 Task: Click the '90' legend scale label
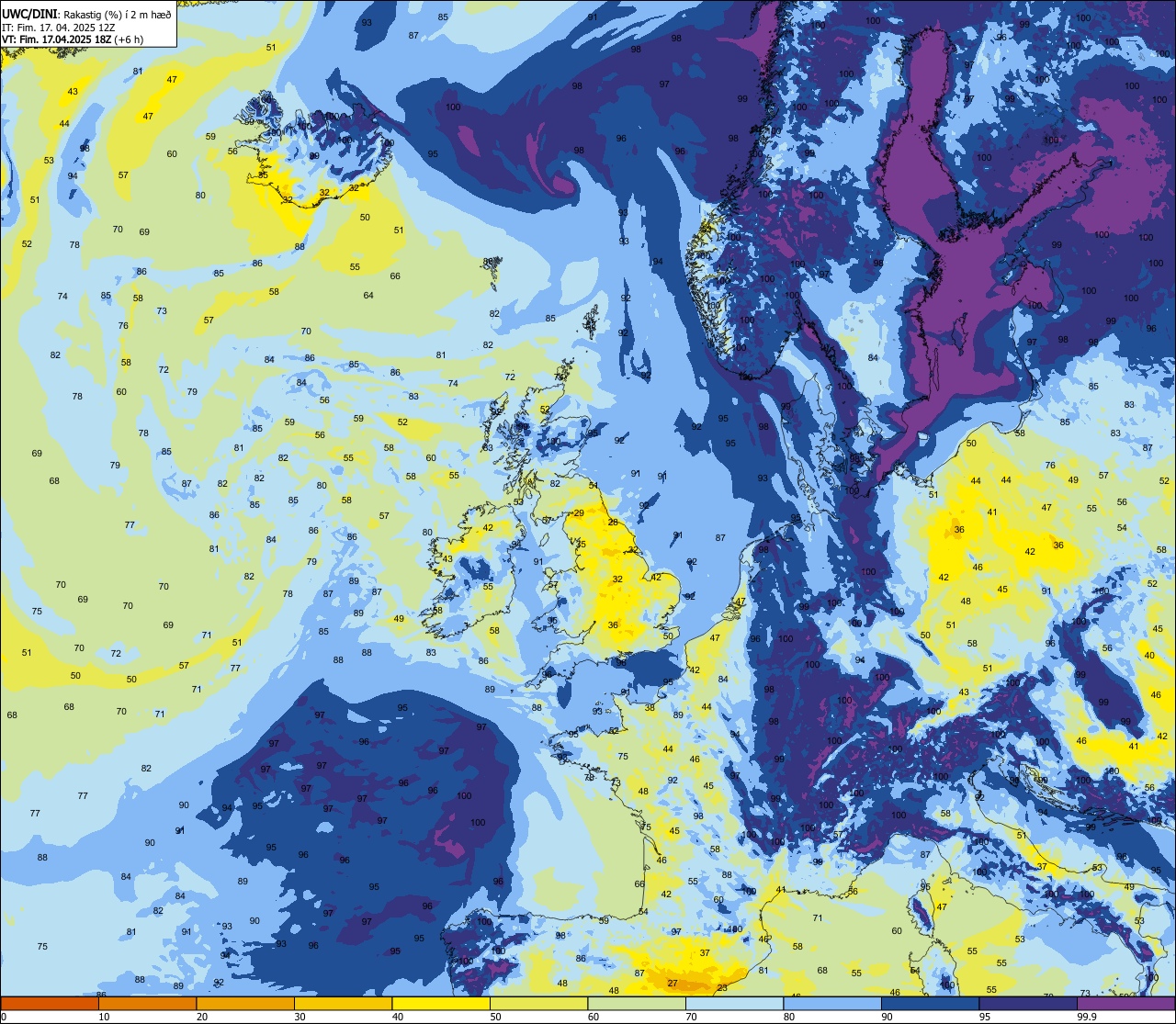pos(887,1017)
